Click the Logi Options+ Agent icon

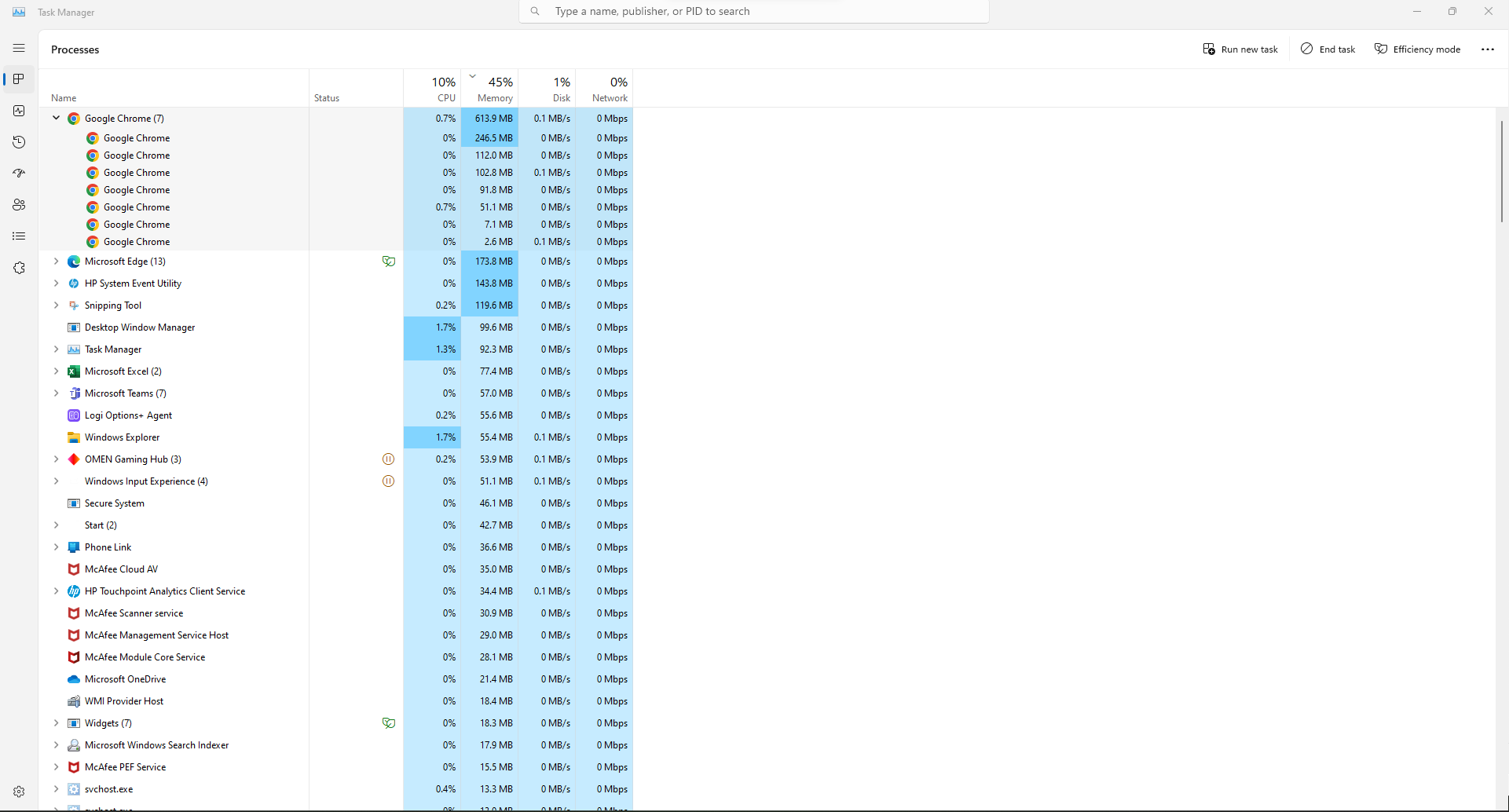[74, 415]
